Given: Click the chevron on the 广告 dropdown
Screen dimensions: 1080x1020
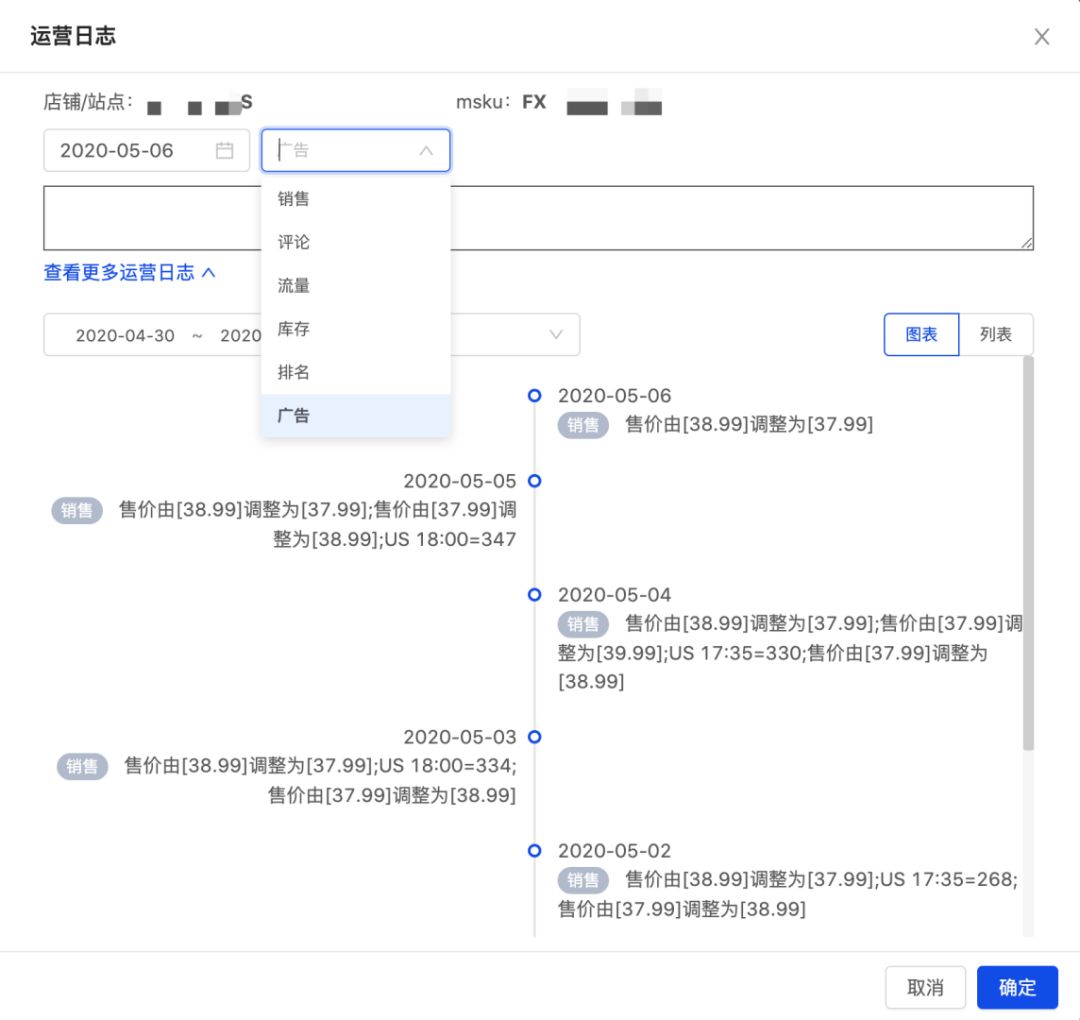Looking at the screenshot, I should pos(427,150).
